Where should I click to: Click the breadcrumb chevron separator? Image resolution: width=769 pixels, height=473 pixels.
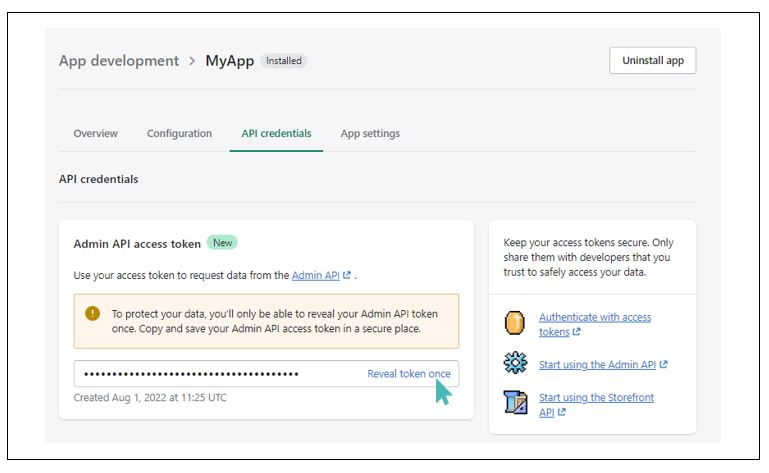click(192, 61)
